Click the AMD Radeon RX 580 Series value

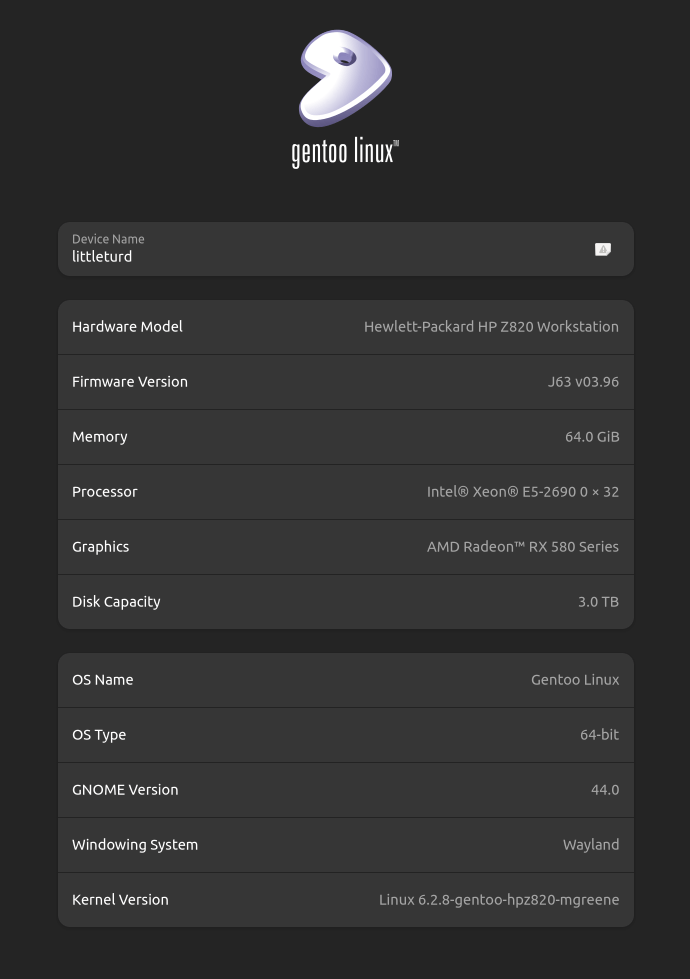(x=523, y=546)
